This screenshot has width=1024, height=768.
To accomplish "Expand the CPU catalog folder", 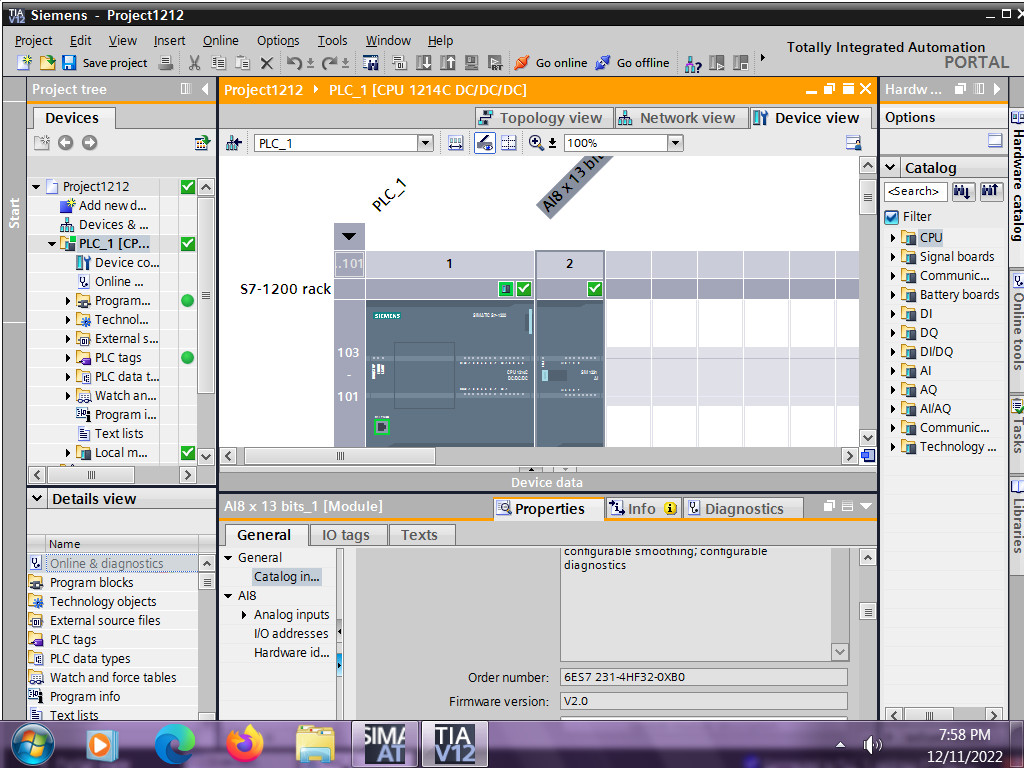I will (893, 238).
